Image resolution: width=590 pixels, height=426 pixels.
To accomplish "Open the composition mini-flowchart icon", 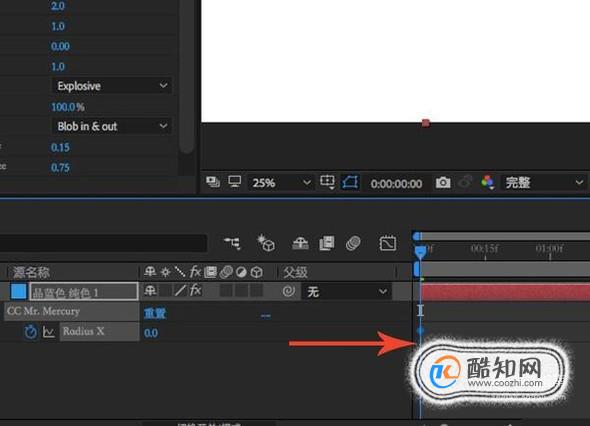I will tap(232, 243).
